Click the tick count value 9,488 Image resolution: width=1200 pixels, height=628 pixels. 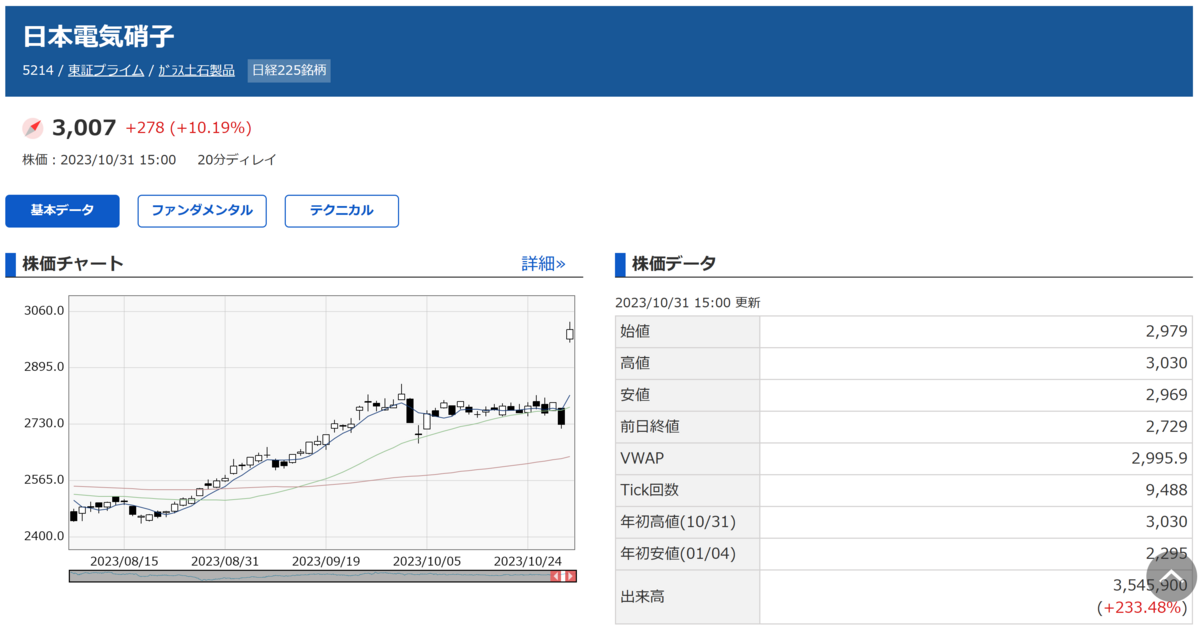tap(1167, 490)
